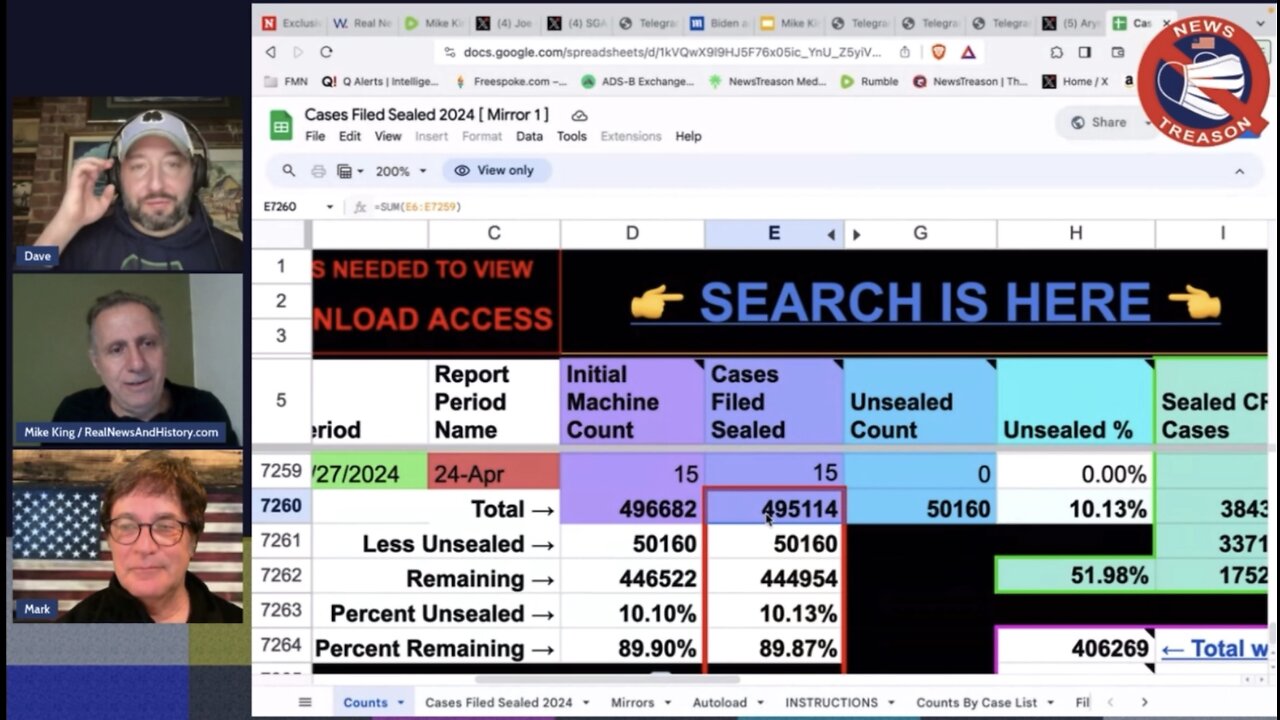This screenshot has height=720, width=1280.
Task: Open the Help menu
Action: [688, 136]
